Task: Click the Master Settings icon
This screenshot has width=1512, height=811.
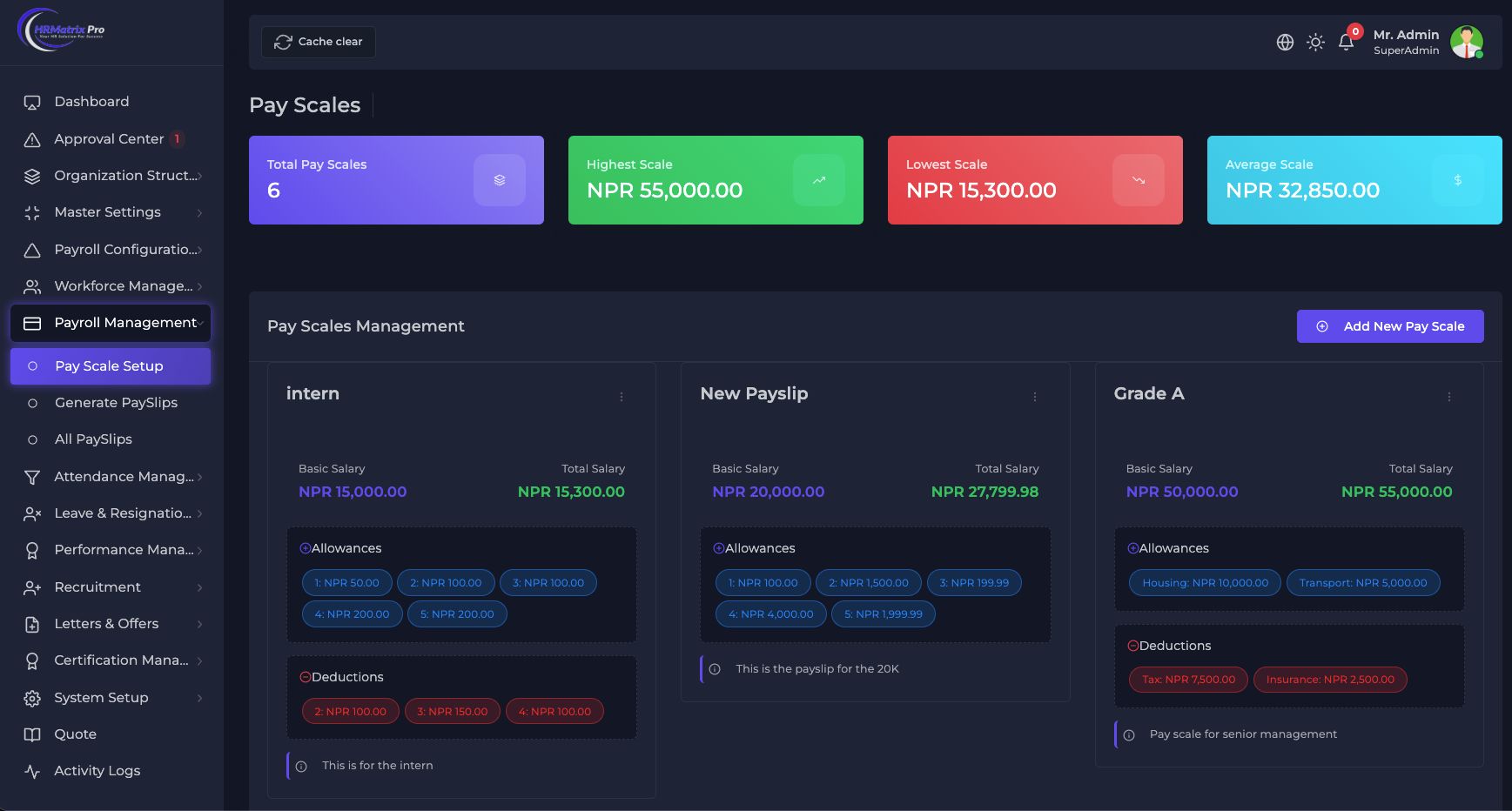Action: pyautogui.click(x=32, y=212)
